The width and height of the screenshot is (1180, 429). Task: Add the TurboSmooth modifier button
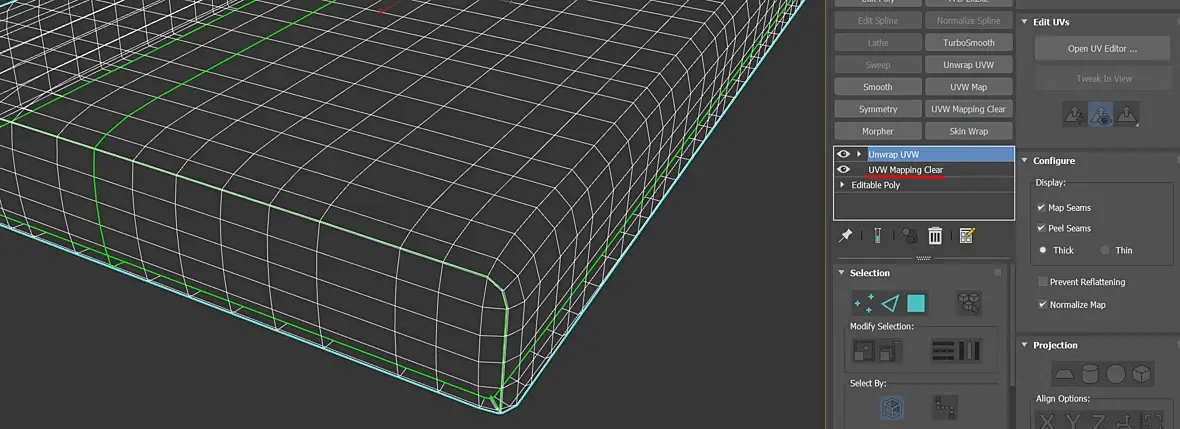(x=969, y=43)
